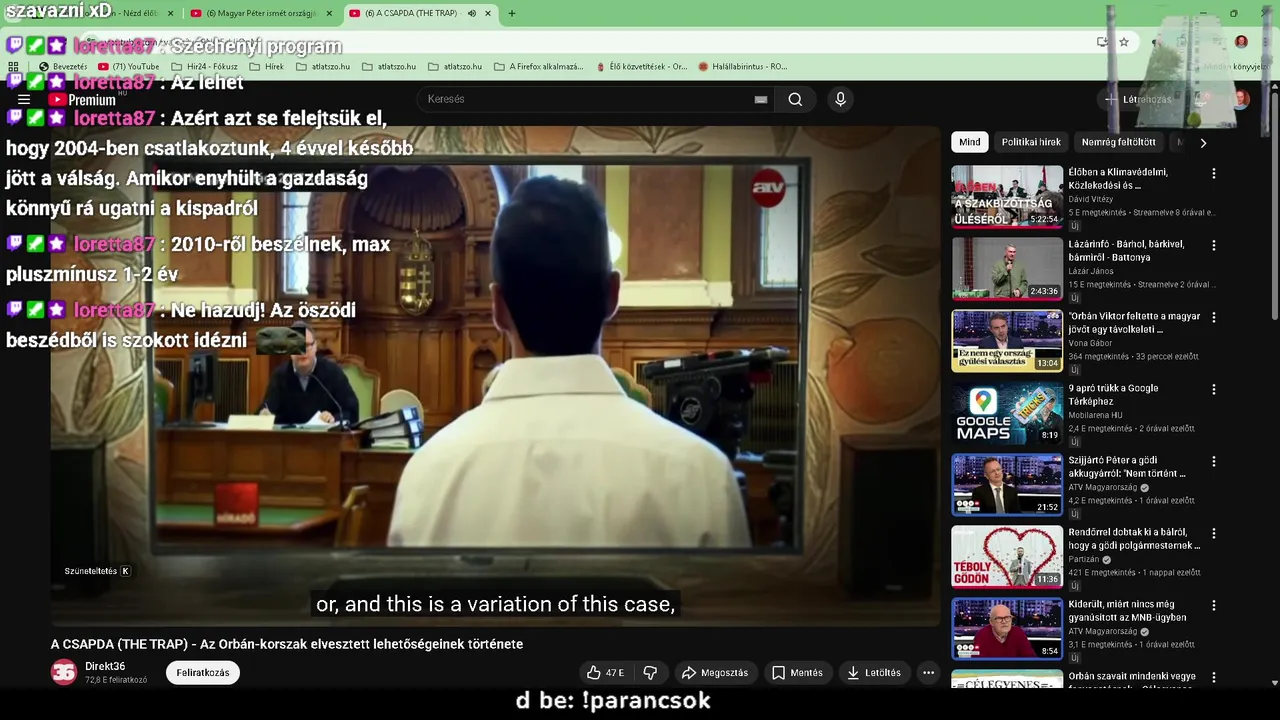Open the Téboly Gödön Partizán thumbnail
Screen dimensions: 1280x720
point(1007,557)
